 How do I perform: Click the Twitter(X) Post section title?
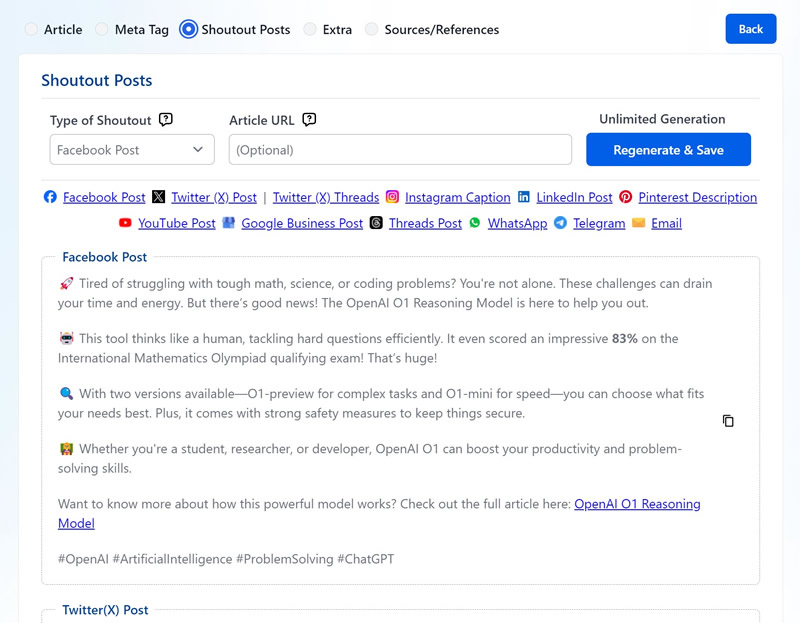[105, 610]
